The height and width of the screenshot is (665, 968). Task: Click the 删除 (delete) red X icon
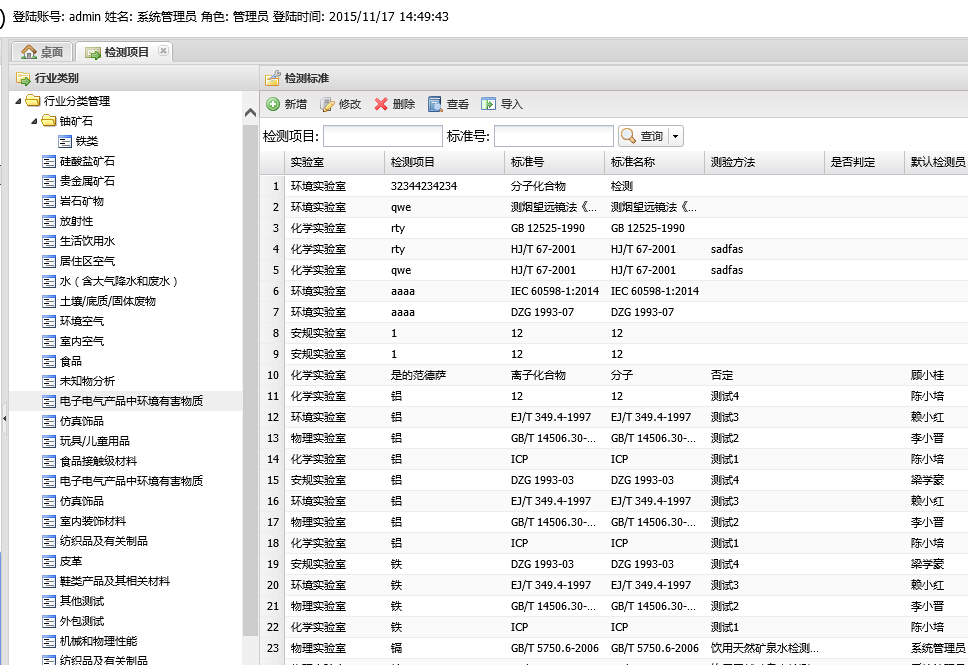[x=381, y=104]
